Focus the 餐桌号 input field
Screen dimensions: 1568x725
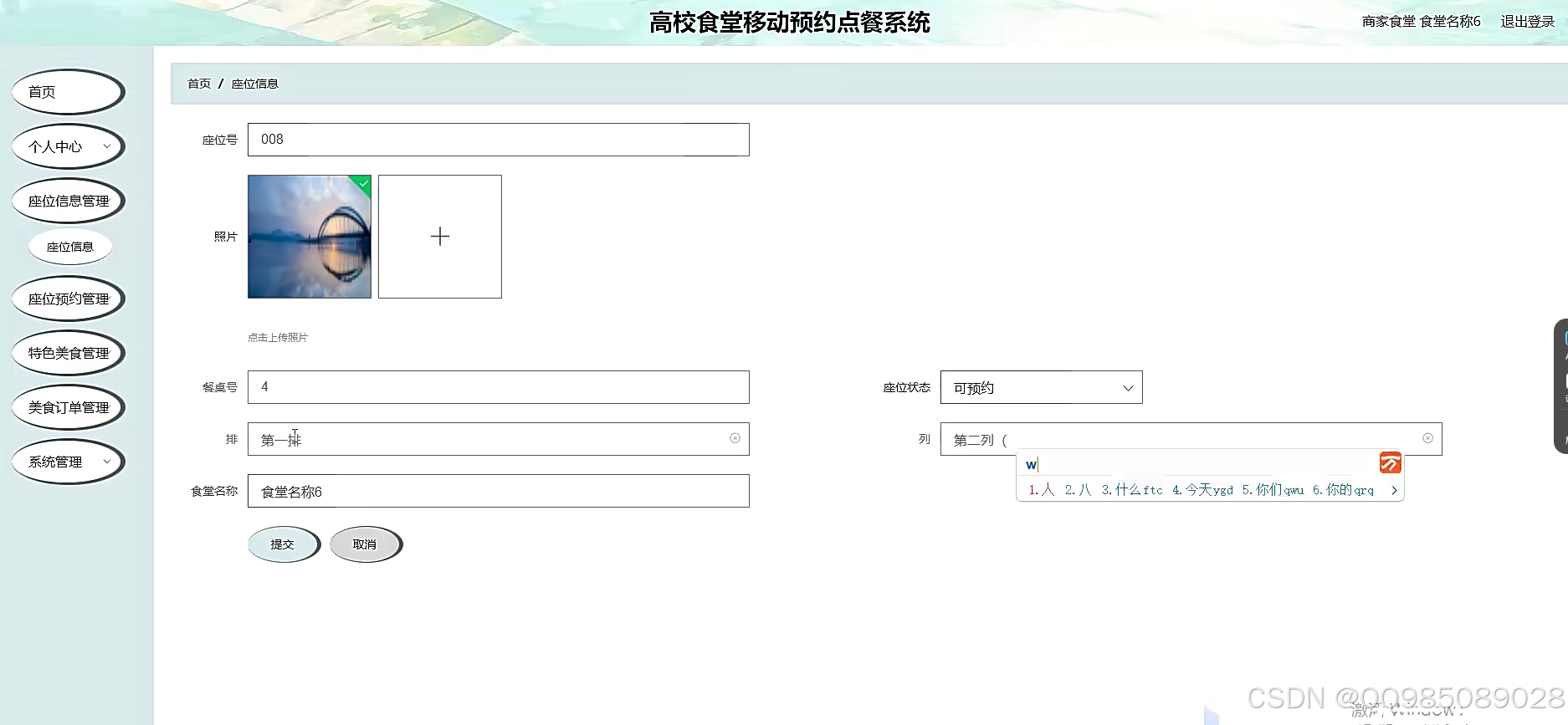point(499,387)
